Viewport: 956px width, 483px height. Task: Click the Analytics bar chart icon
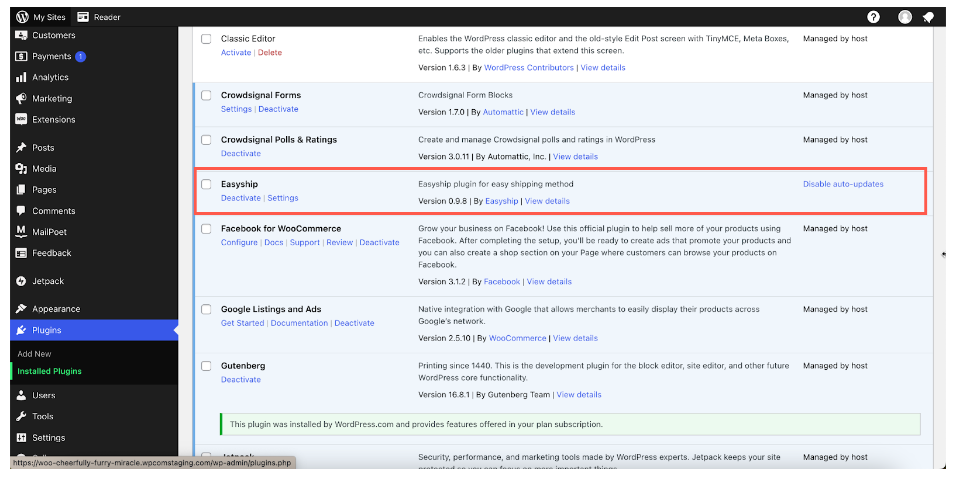pos(21,77)
